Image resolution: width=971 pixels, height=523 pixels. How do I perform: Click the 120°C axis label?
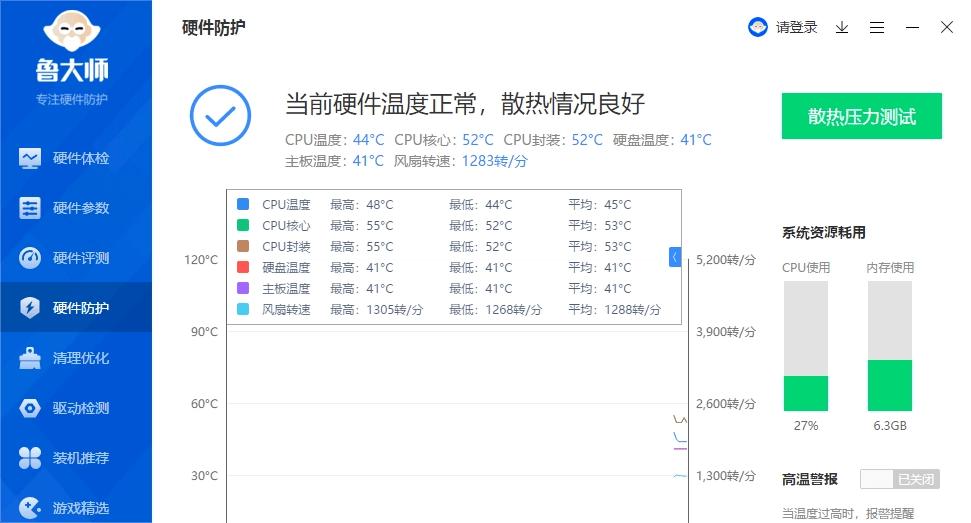coord(201,260)
